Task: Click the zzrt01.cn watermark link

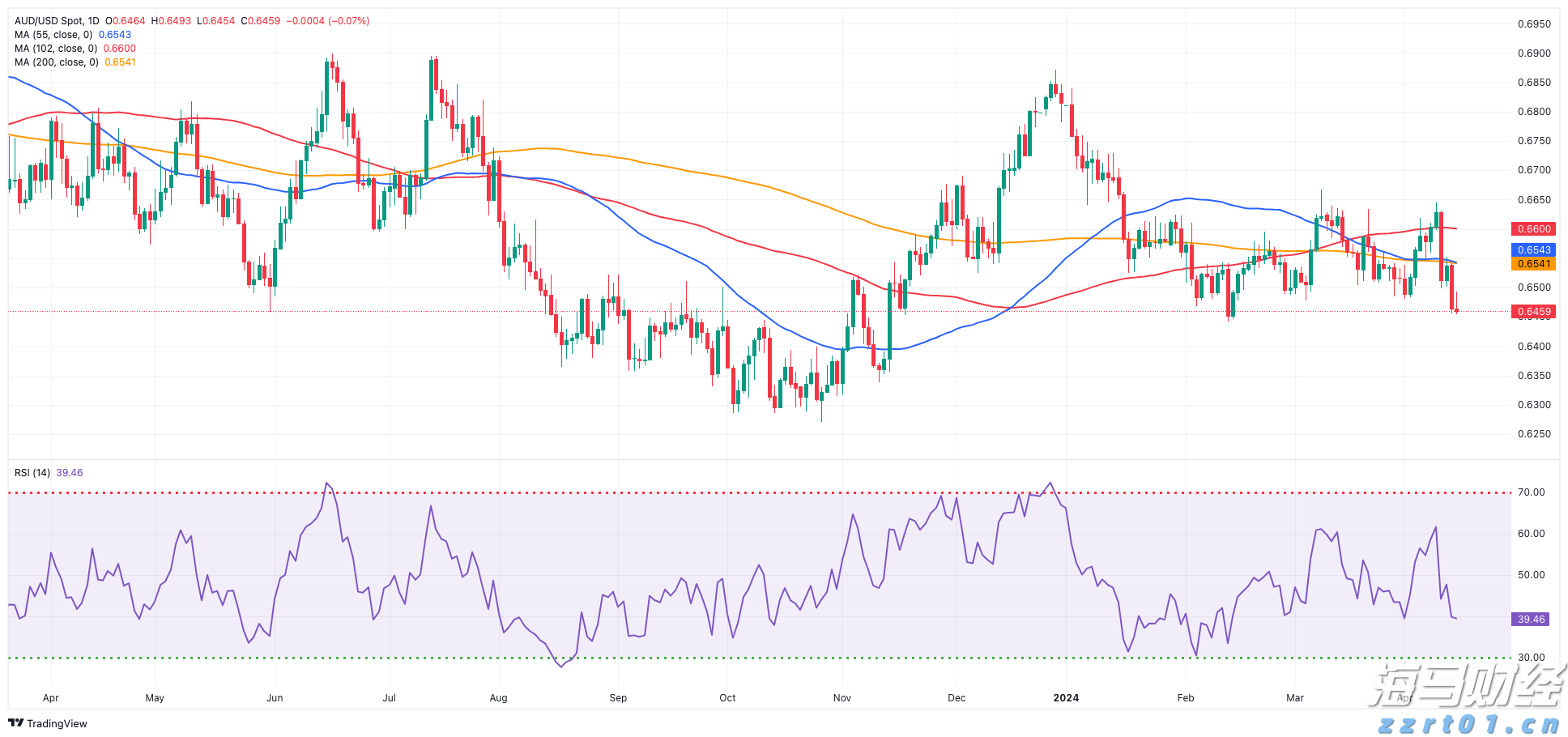Action: tap(1468, 724)
